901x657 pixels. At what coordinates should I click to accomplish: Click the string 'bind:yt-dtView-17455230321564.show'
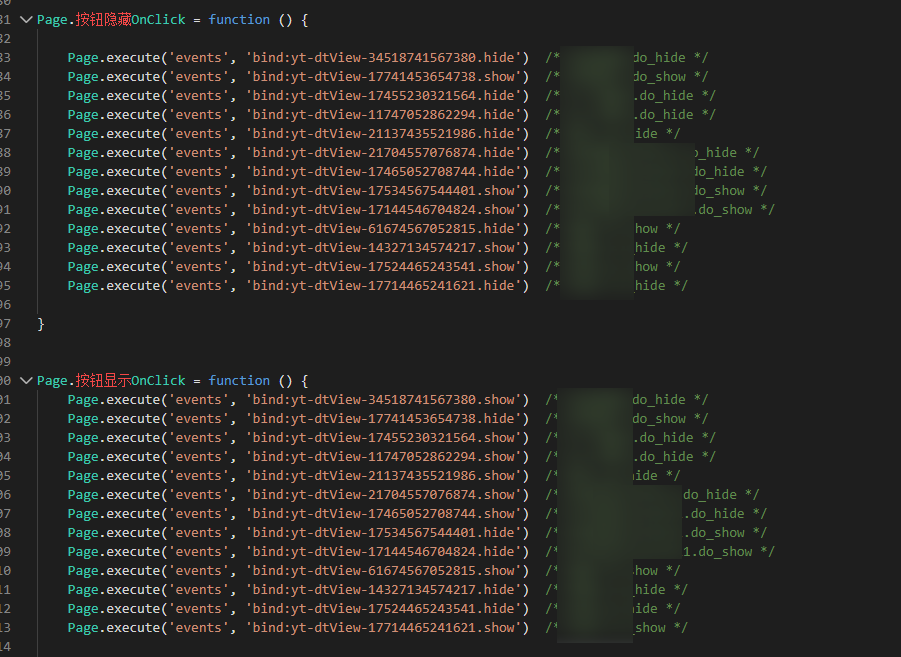point(384,437)
